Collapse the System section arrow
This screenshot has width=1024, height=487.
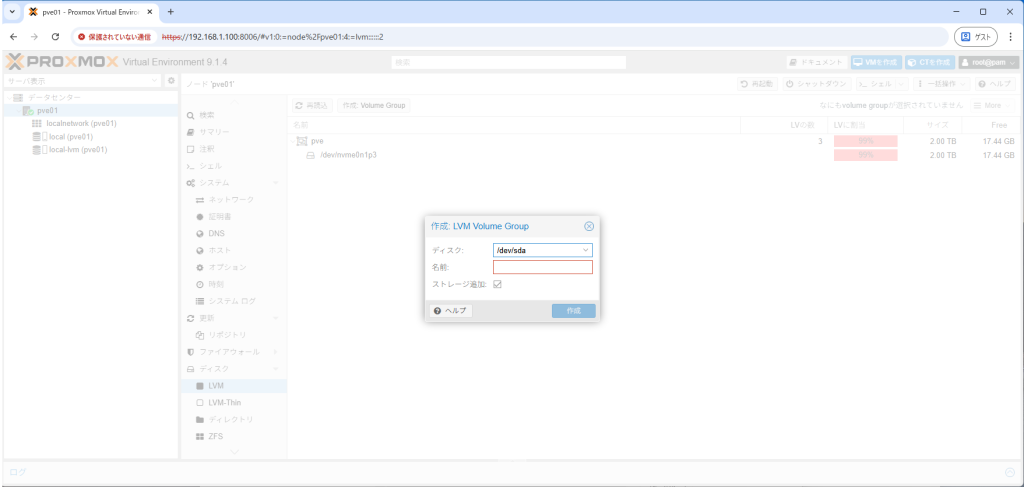pyautogui.click(x=276, y=183)
